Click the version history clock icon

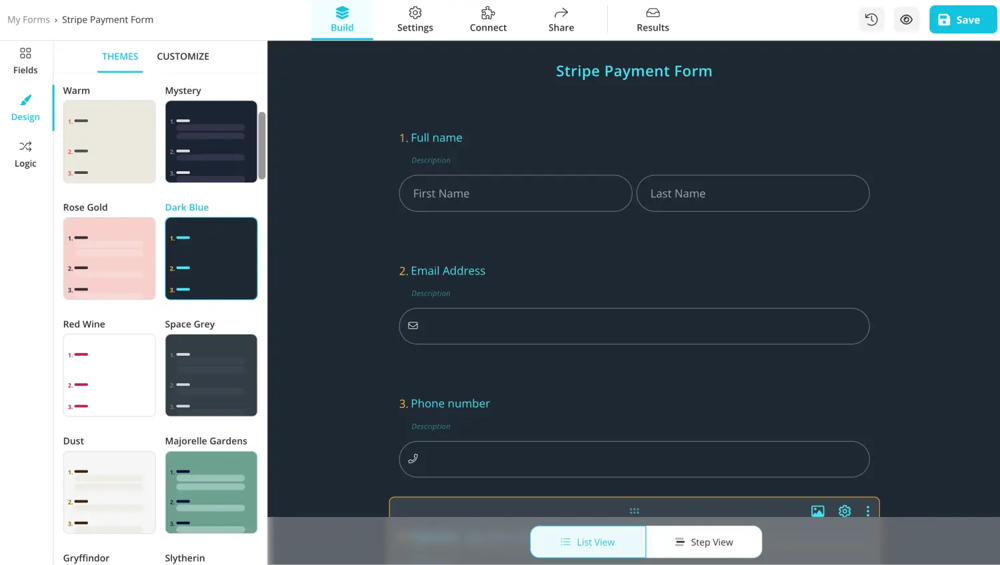pos(871,20)
